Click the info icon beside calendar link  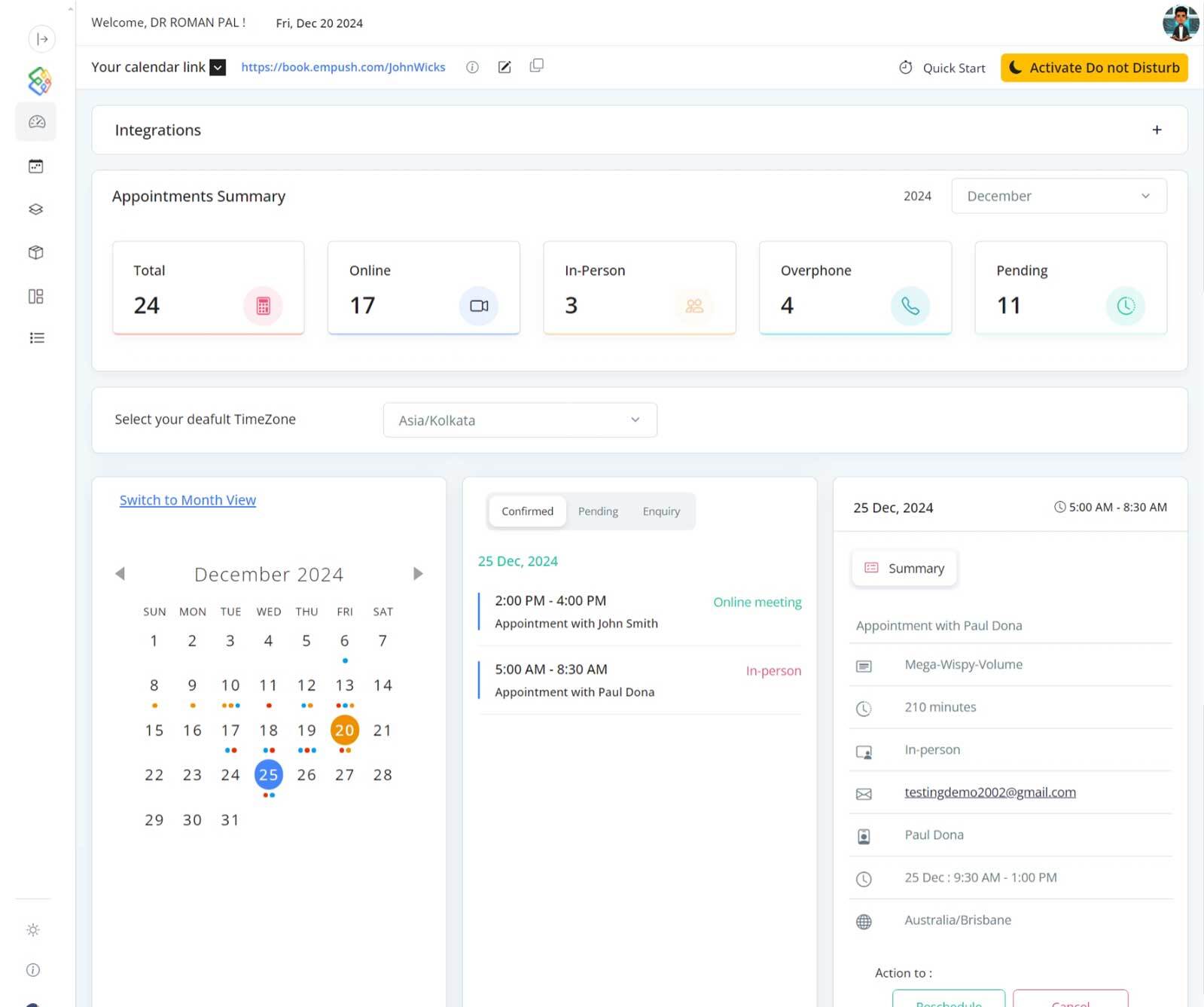click(472, 67)
